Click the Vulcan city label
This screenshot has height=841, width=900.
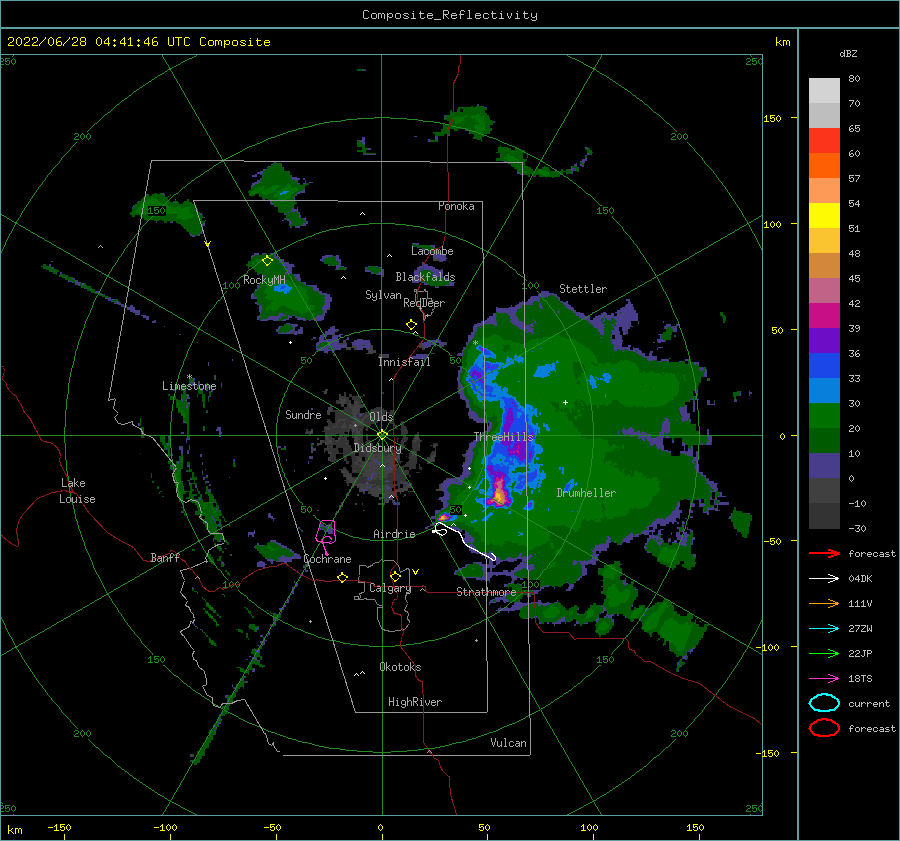(x=508, y=743)
